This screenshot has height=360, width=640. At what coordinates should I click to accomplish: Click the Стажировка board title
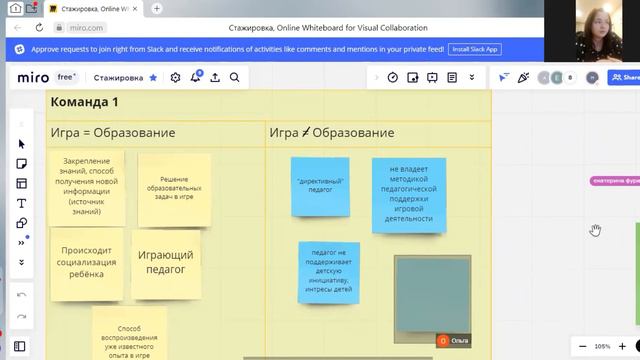tap(118, 78)
